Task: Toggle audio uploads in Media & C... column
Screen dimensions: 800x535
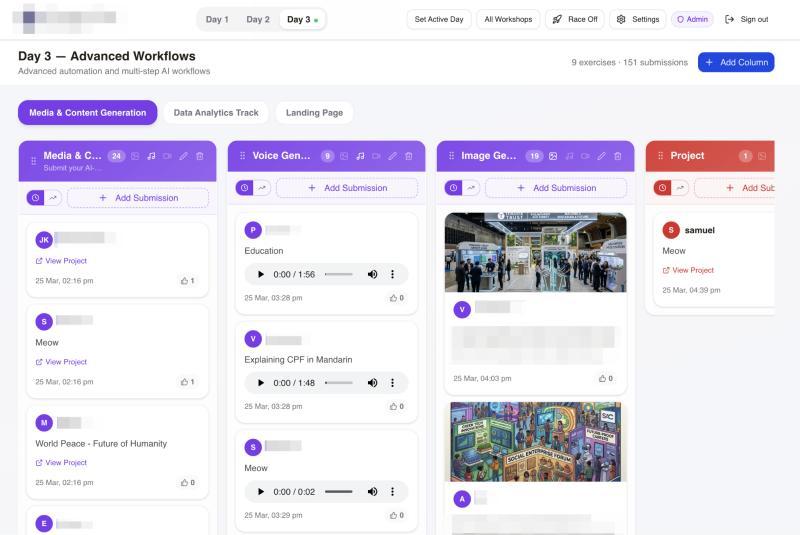Action: point(152,156)
